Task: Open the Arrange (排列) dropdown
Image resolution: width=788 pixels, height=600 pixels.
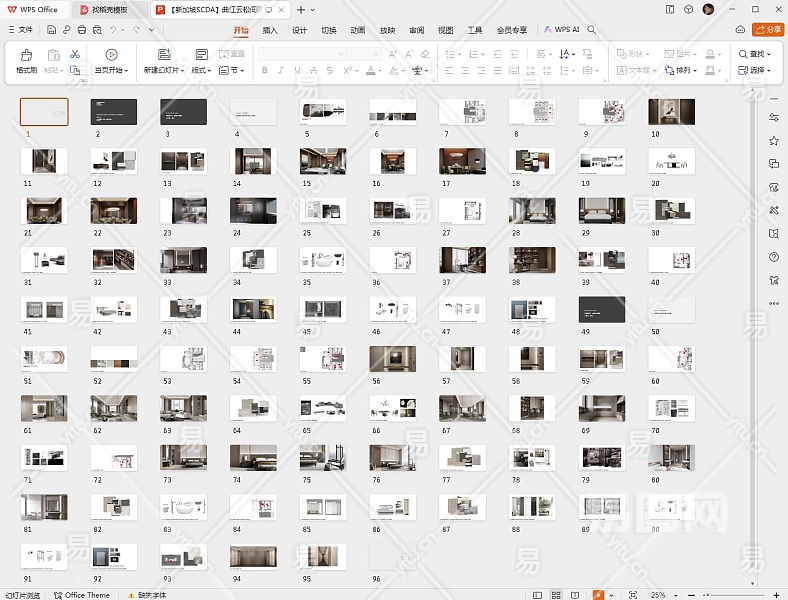Action: tap(687, 71)
